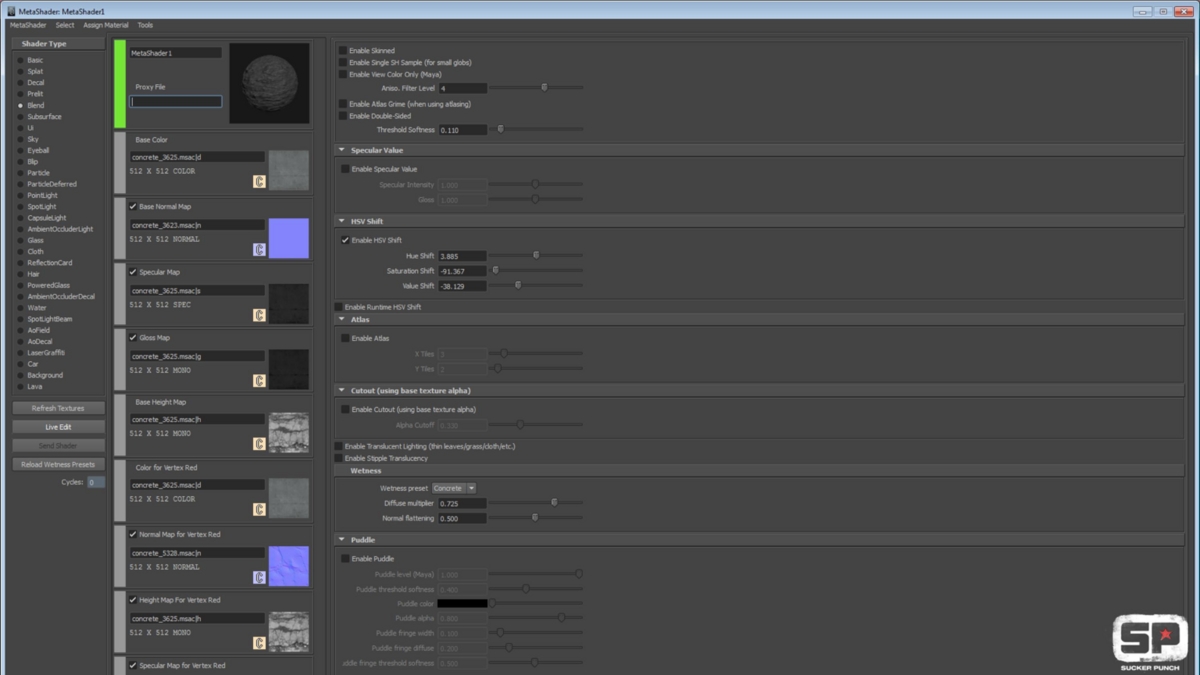Click the Saturation Shift slider
1200x675 pixels.
click(x=535, y=271)
